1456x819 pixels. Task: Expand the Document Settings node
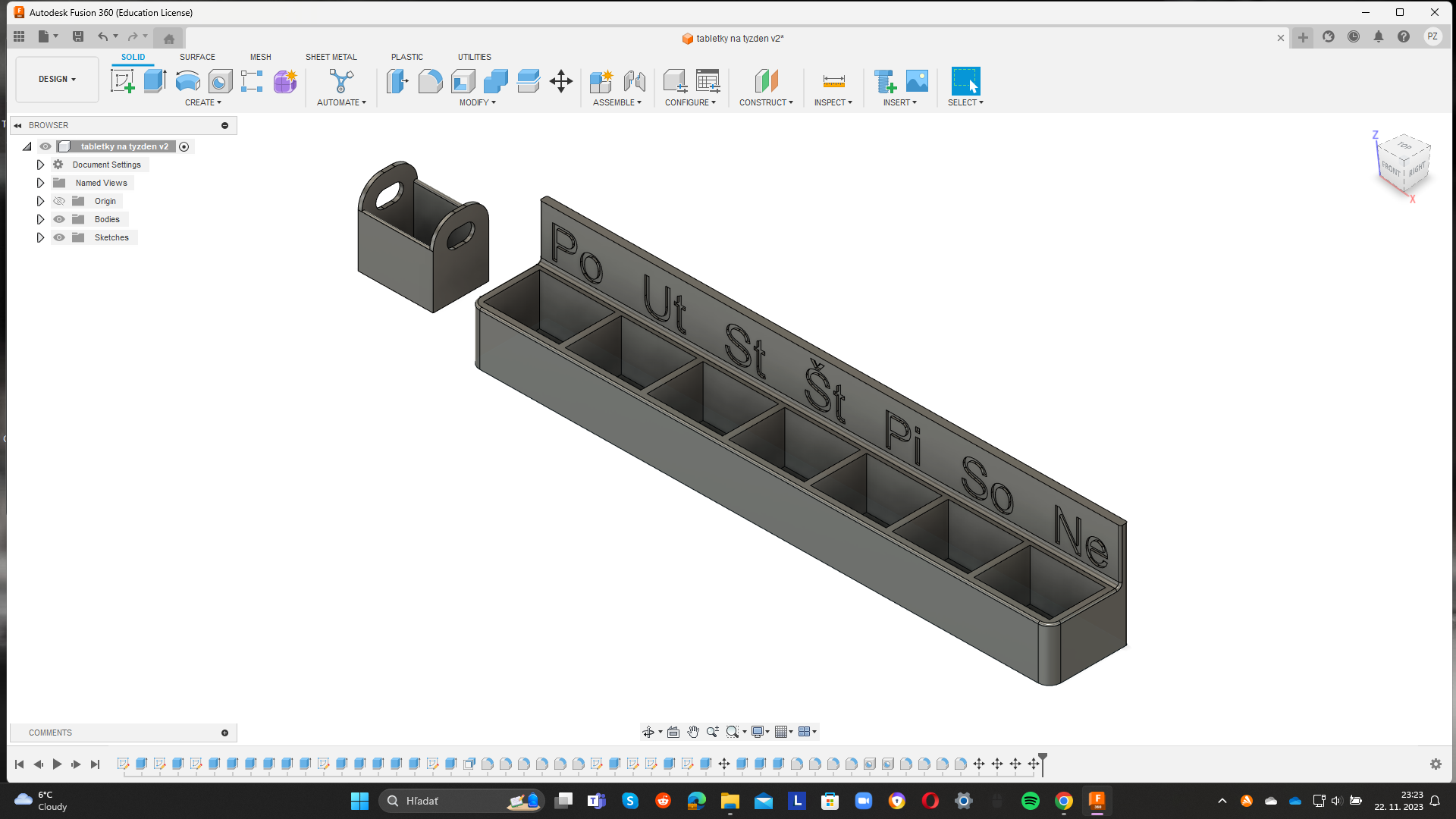tap(41, 165)
